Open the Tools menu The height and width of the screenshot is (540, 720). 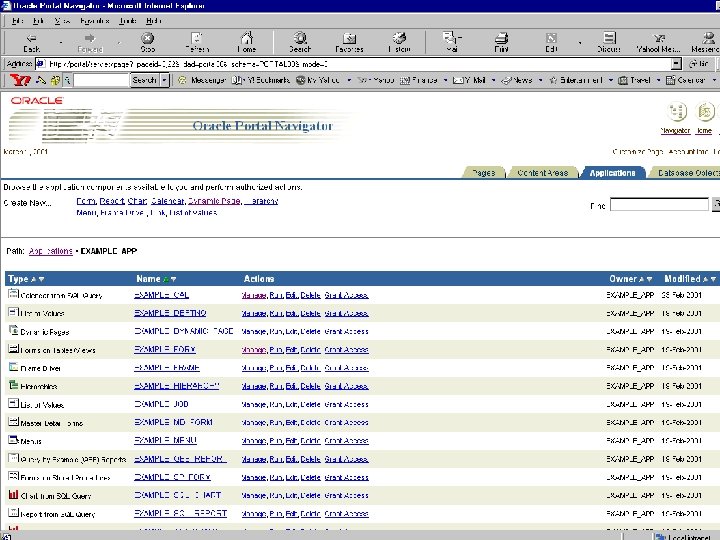tap(128, 21)
